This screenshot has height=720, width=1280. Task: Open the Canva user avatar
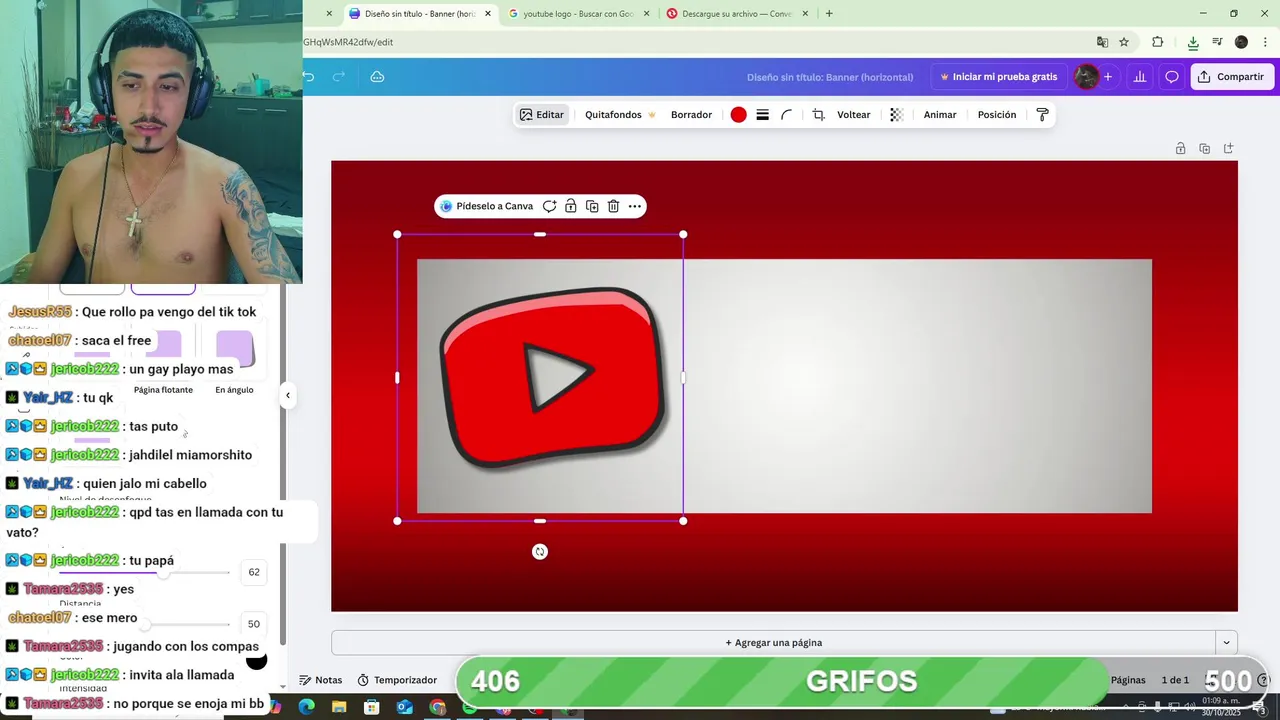(1086, 77)
